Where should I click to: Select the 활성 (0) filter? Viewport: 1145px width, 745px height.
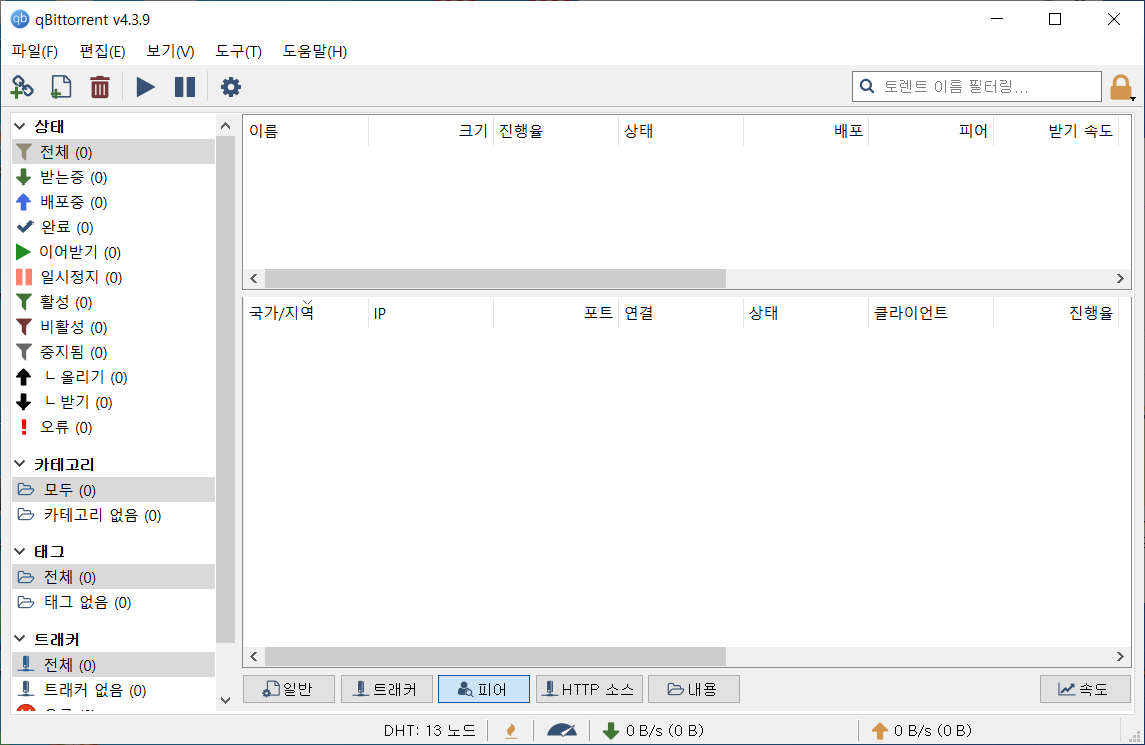(113, 302)
